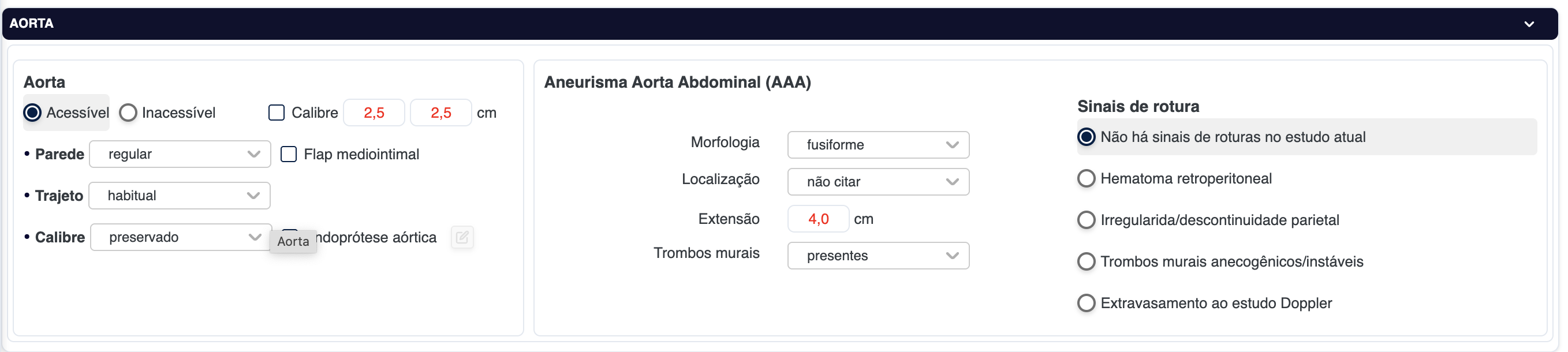Check the Flap mediointimal checkbox
The image size is (1568, 352).
[289, 155]
